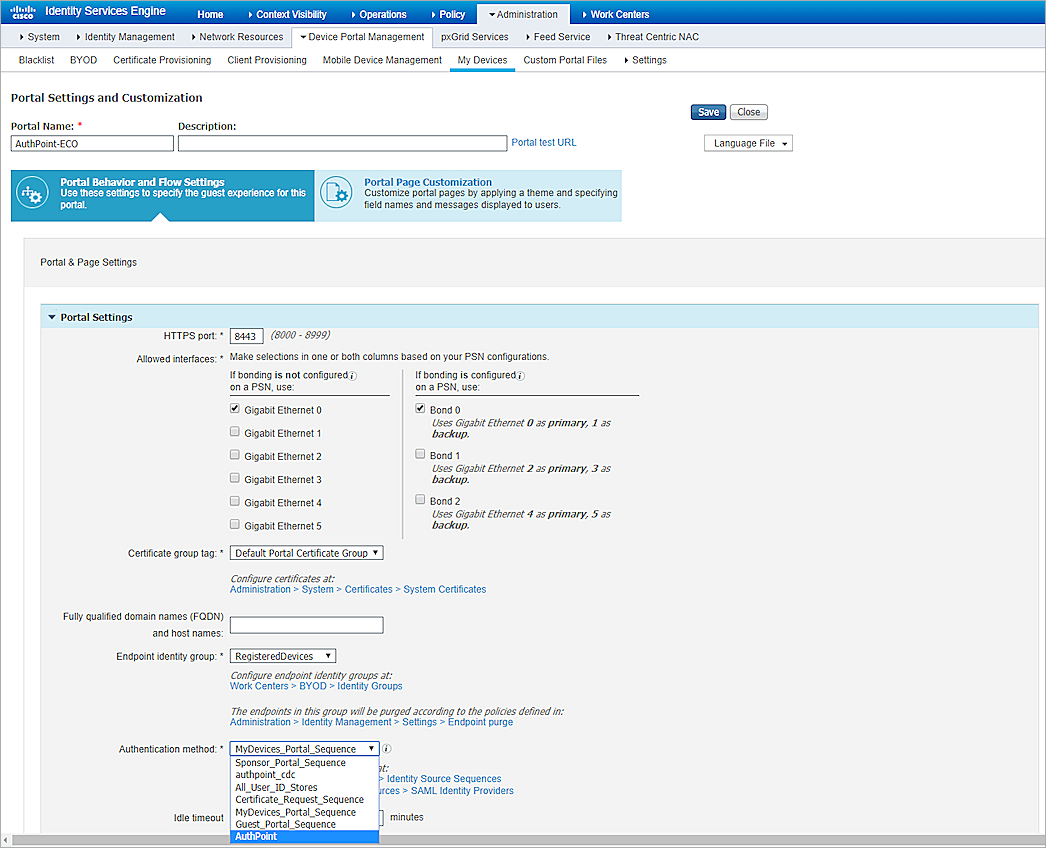Open Portal Page Customization tab

[x=468, y=195]
